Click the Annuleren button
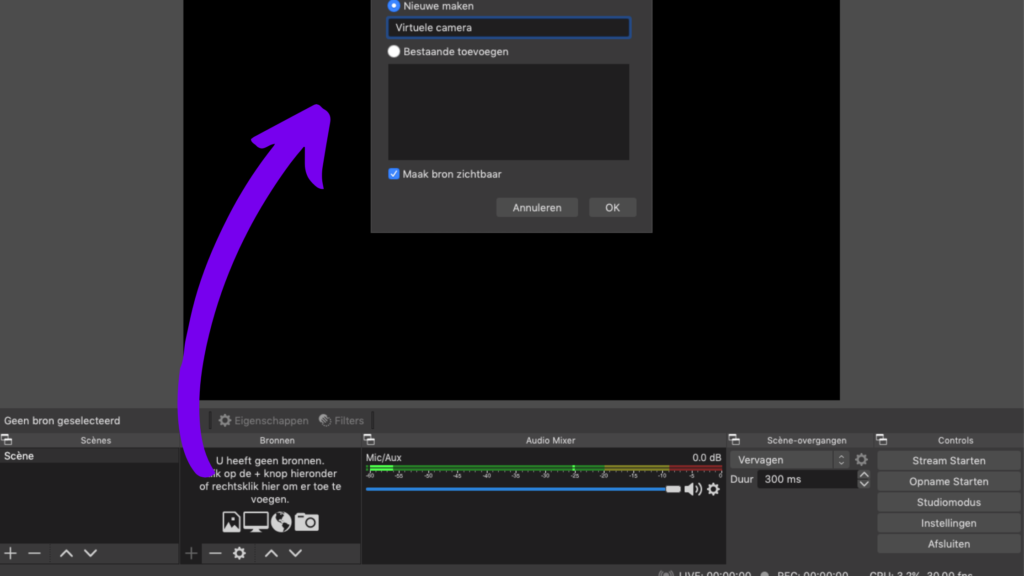 click(x=537, y=208)
